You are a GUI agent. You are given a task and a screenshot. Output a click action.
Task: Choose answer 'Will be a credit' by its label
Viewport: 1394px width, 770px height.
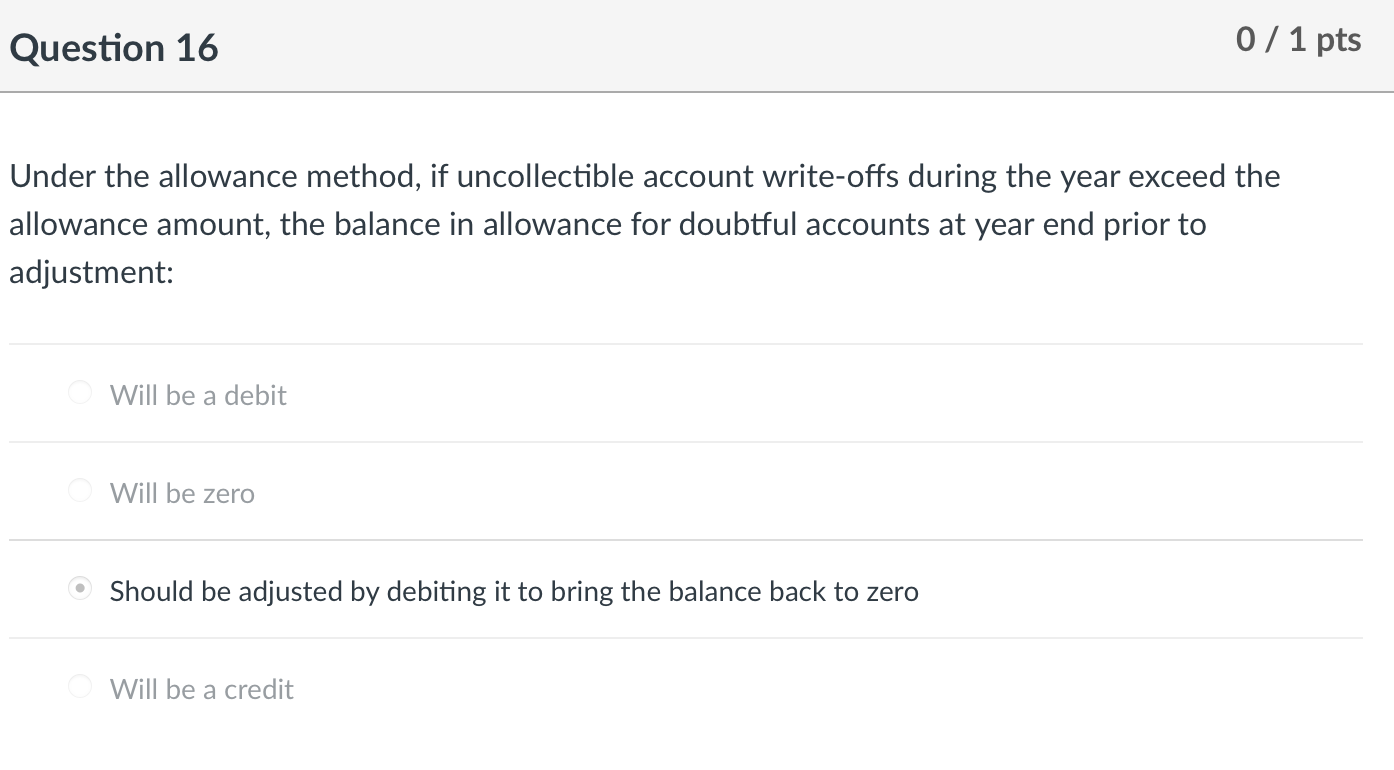click(201, 689)
